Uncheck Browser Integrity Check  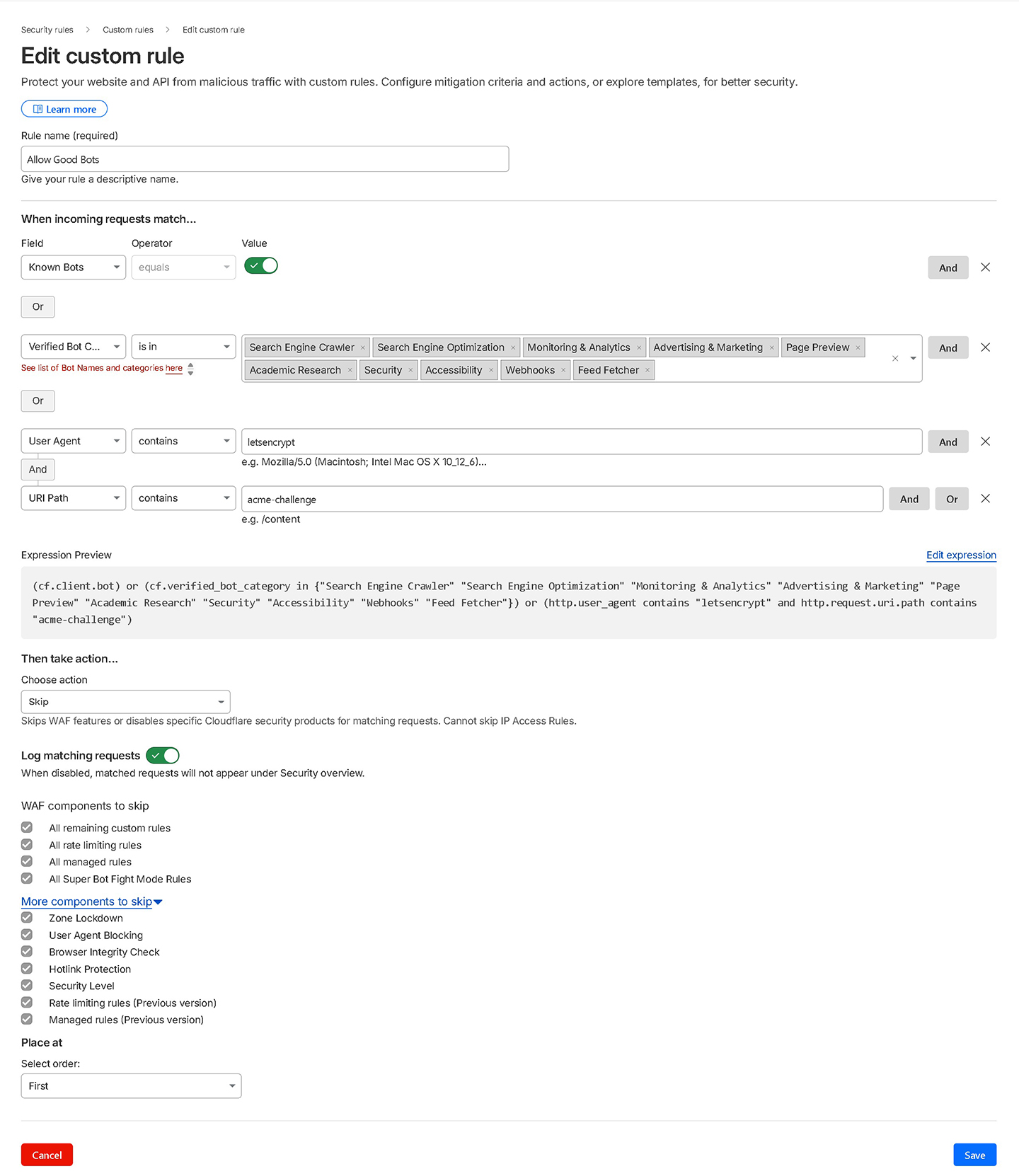click(x=27, y=952)
